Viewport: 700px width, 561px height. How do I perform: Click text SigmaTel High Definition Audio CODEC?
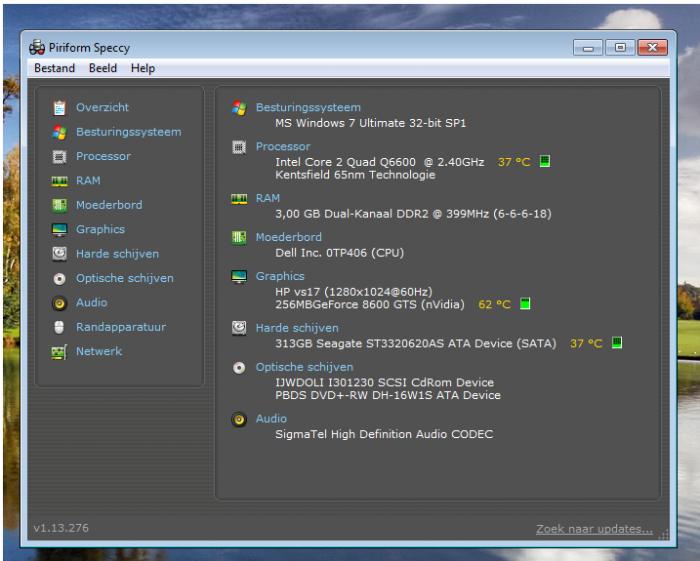pos(384,434)
